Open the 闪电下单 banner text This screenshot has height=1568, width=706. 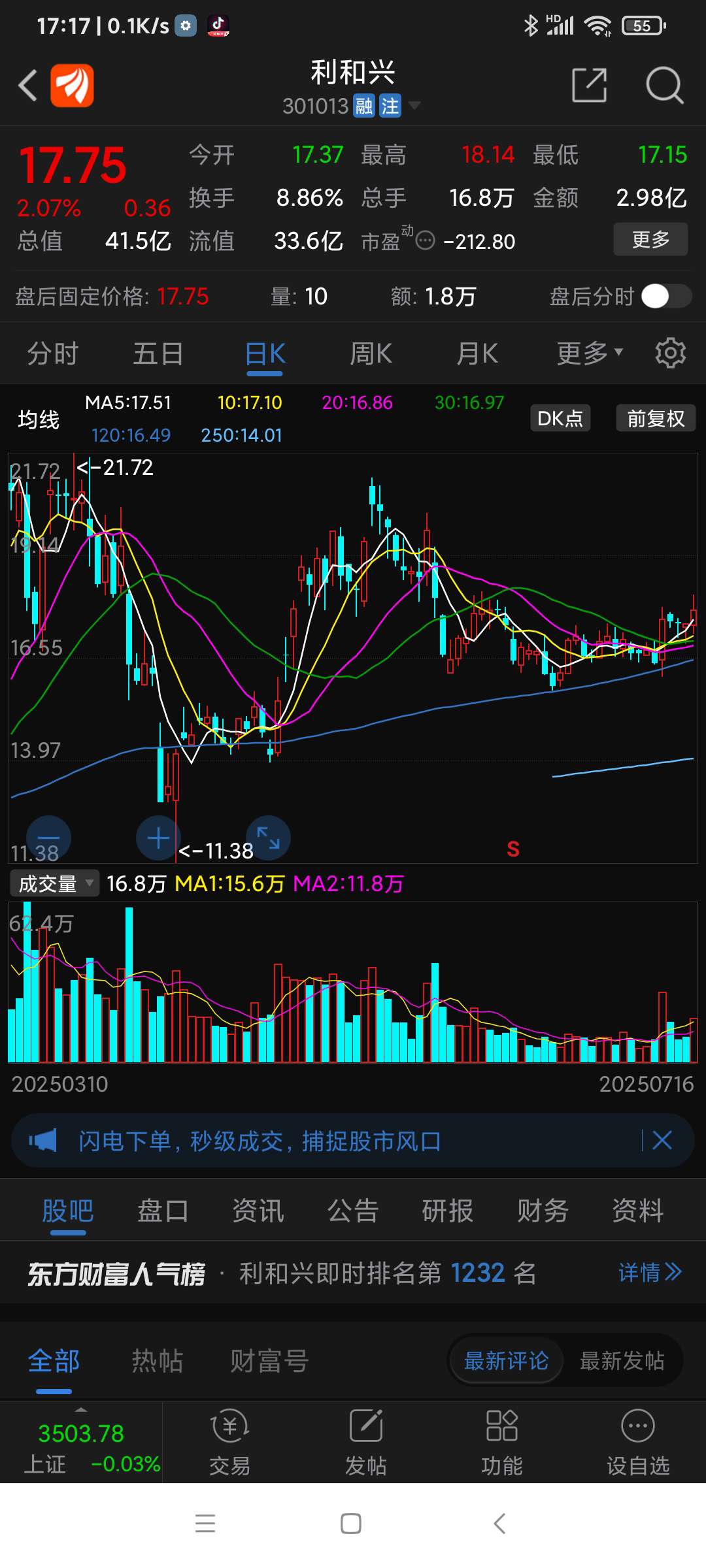[260, 1141]
